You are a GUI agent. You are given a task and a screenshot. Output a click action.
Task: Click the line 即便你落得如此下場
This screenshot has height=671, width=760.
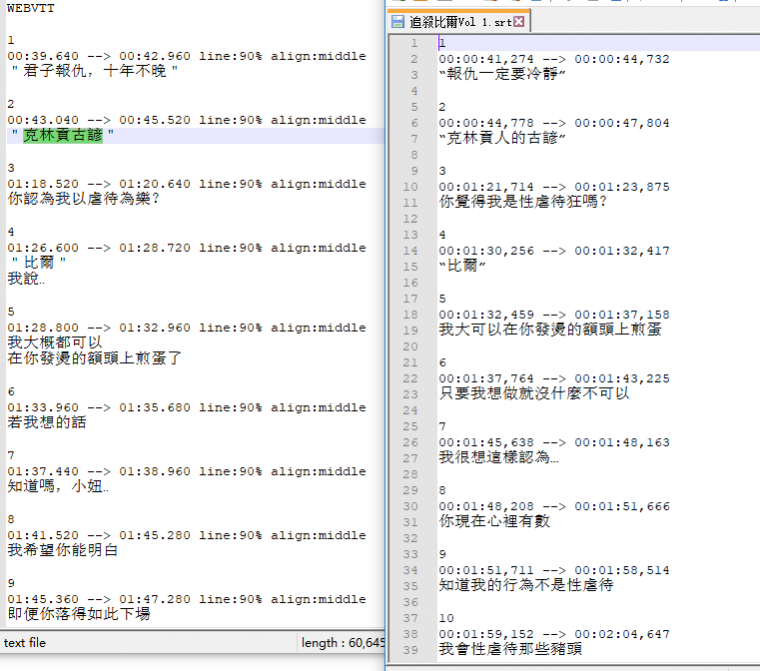(x=79, y=614)
